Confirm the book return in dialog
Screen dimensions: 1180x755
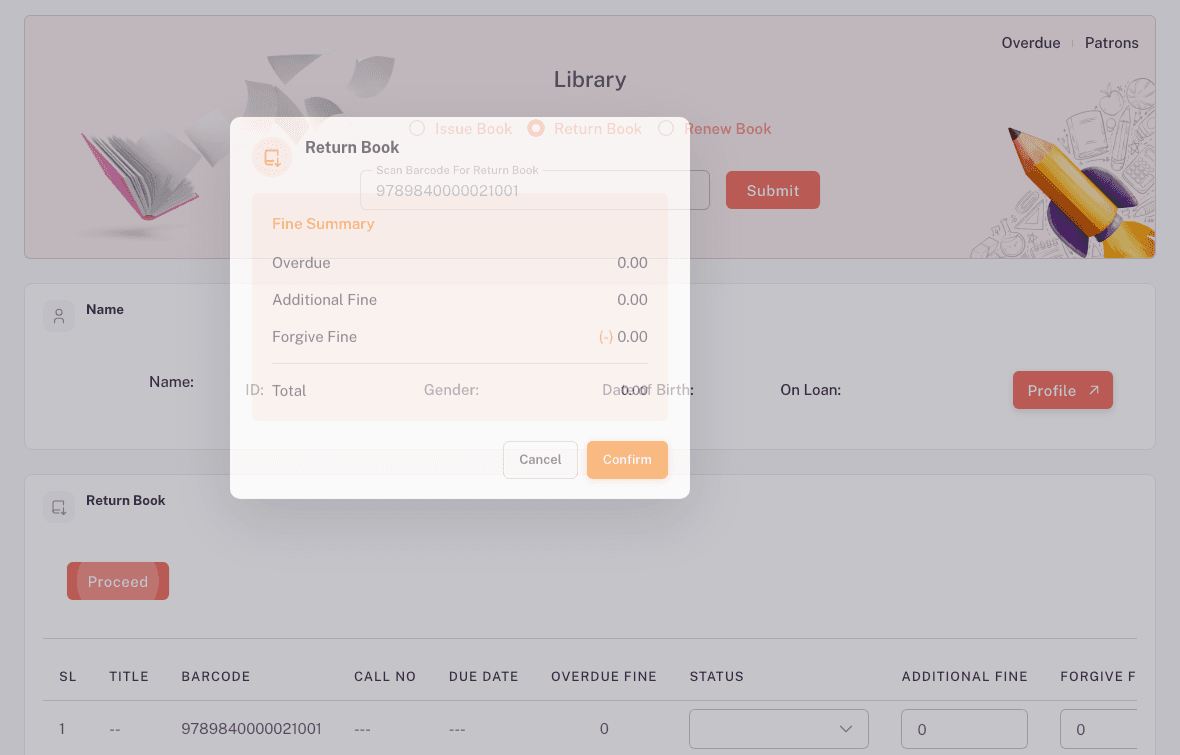[627, 460]
